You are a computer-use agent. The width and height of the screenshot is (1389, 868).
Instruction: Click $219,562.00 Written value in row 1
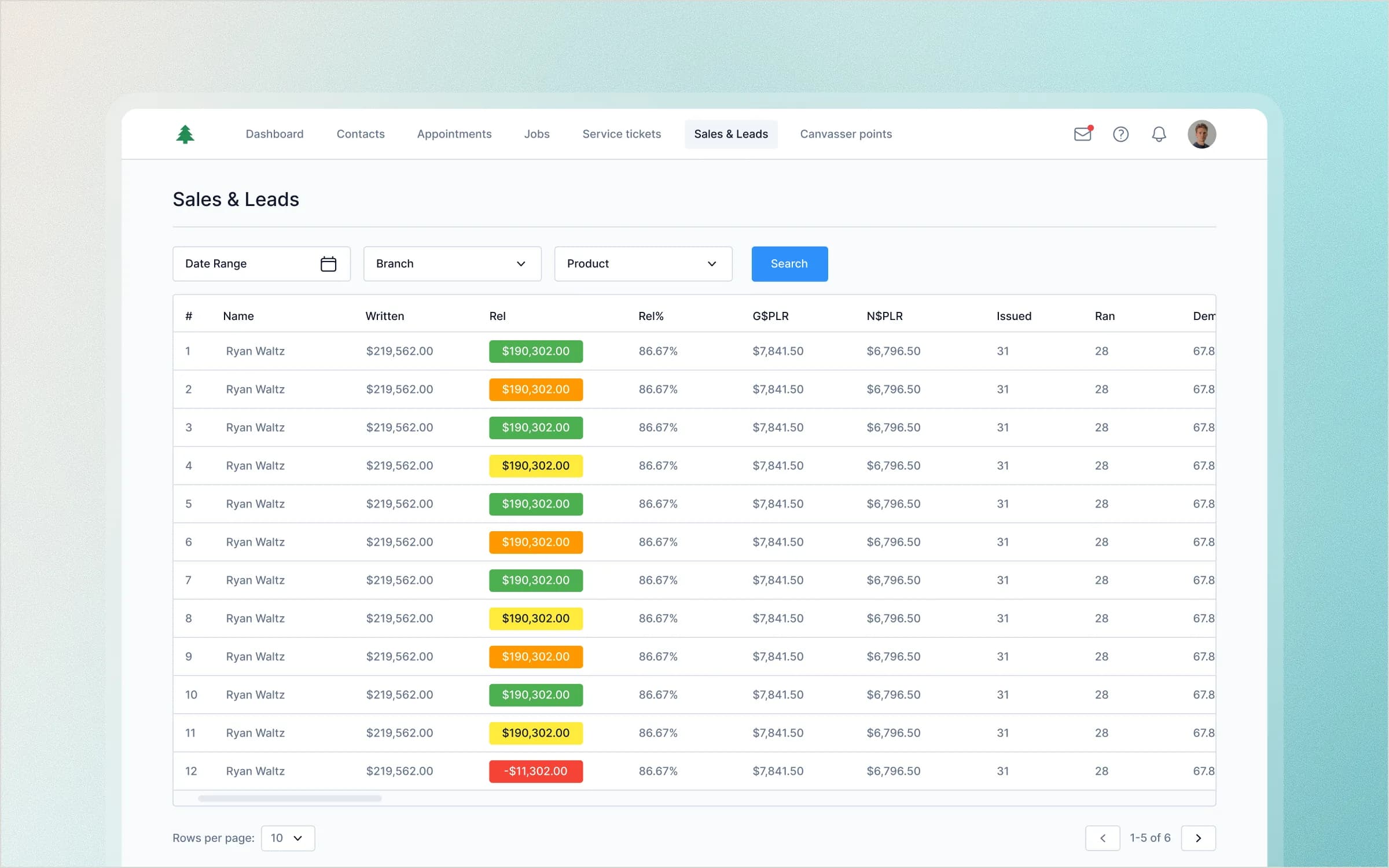(399, 351)
